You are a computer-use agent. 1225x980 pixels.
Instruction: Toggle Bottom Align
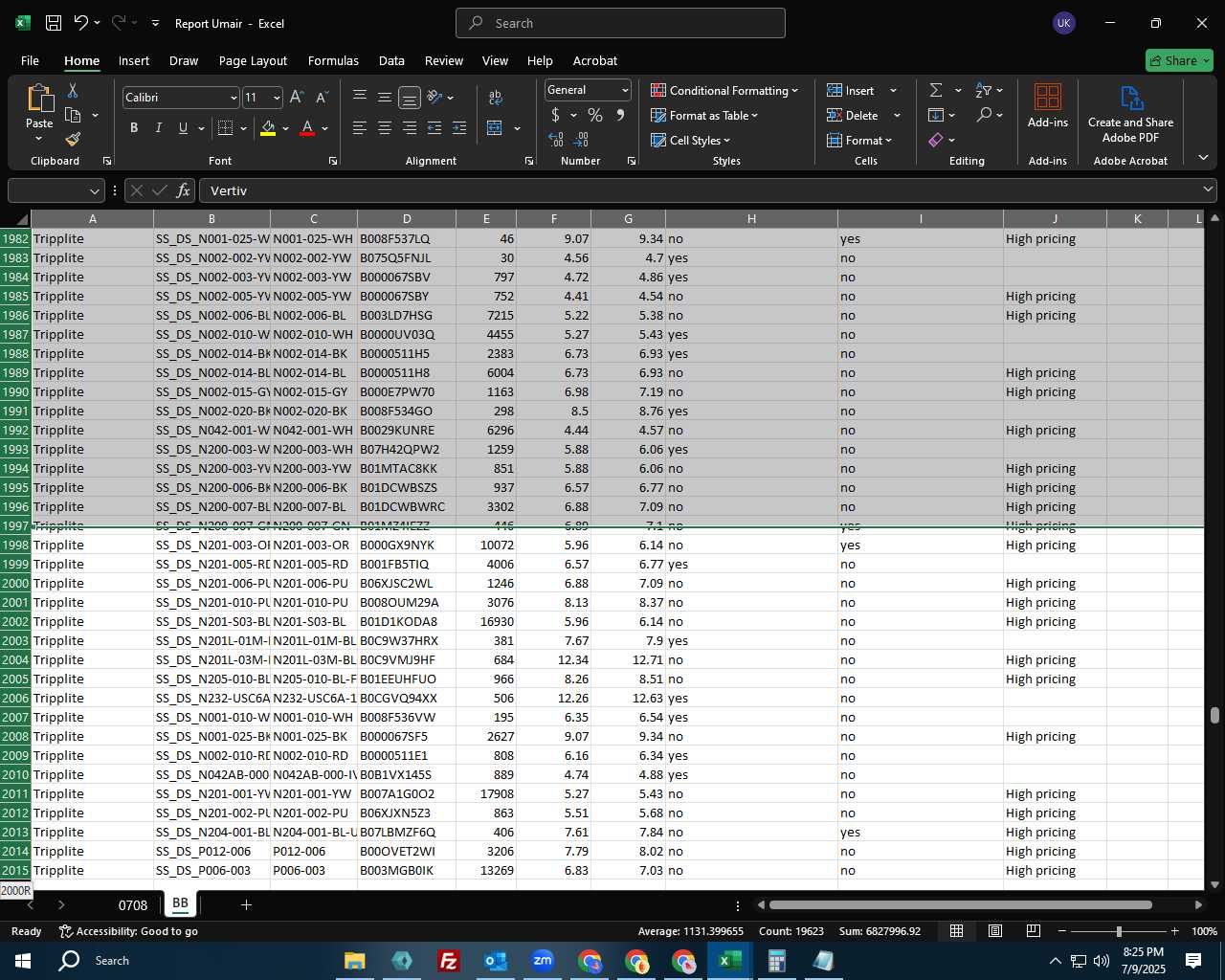coord(410,97)
